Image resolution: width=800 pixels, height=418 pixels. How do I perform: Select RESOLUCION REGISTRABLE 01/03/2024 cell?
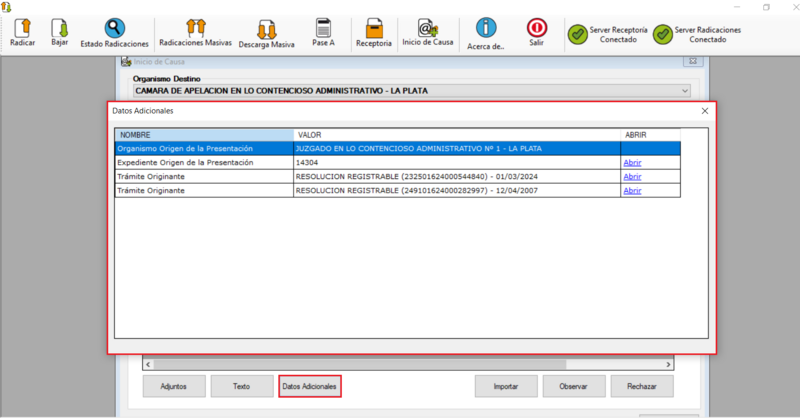click(x=457, y=176)
